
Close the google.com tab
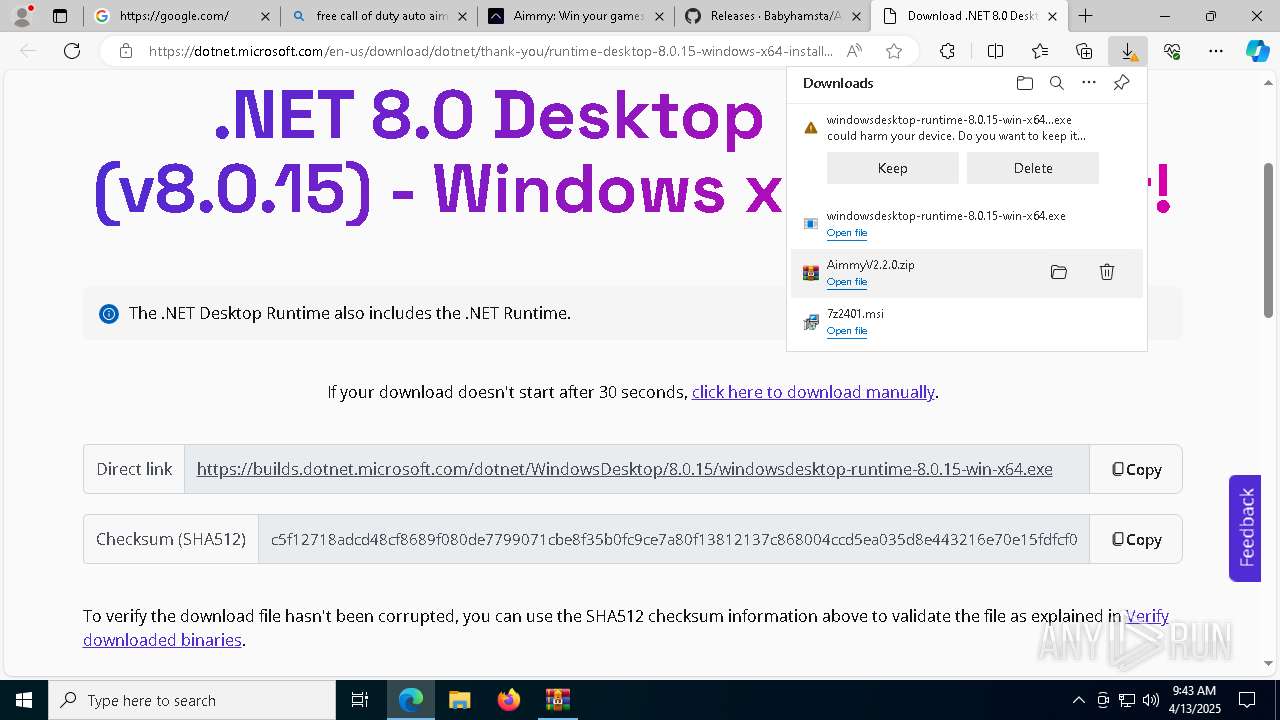(x=265, y=16)
